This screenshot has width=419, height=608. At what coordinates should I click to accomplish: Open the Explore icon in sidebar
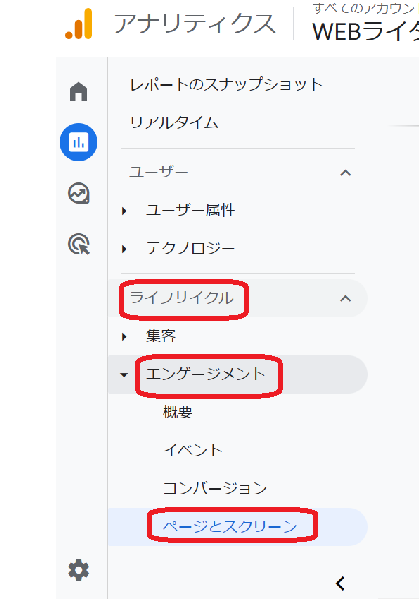pos(79,193)
